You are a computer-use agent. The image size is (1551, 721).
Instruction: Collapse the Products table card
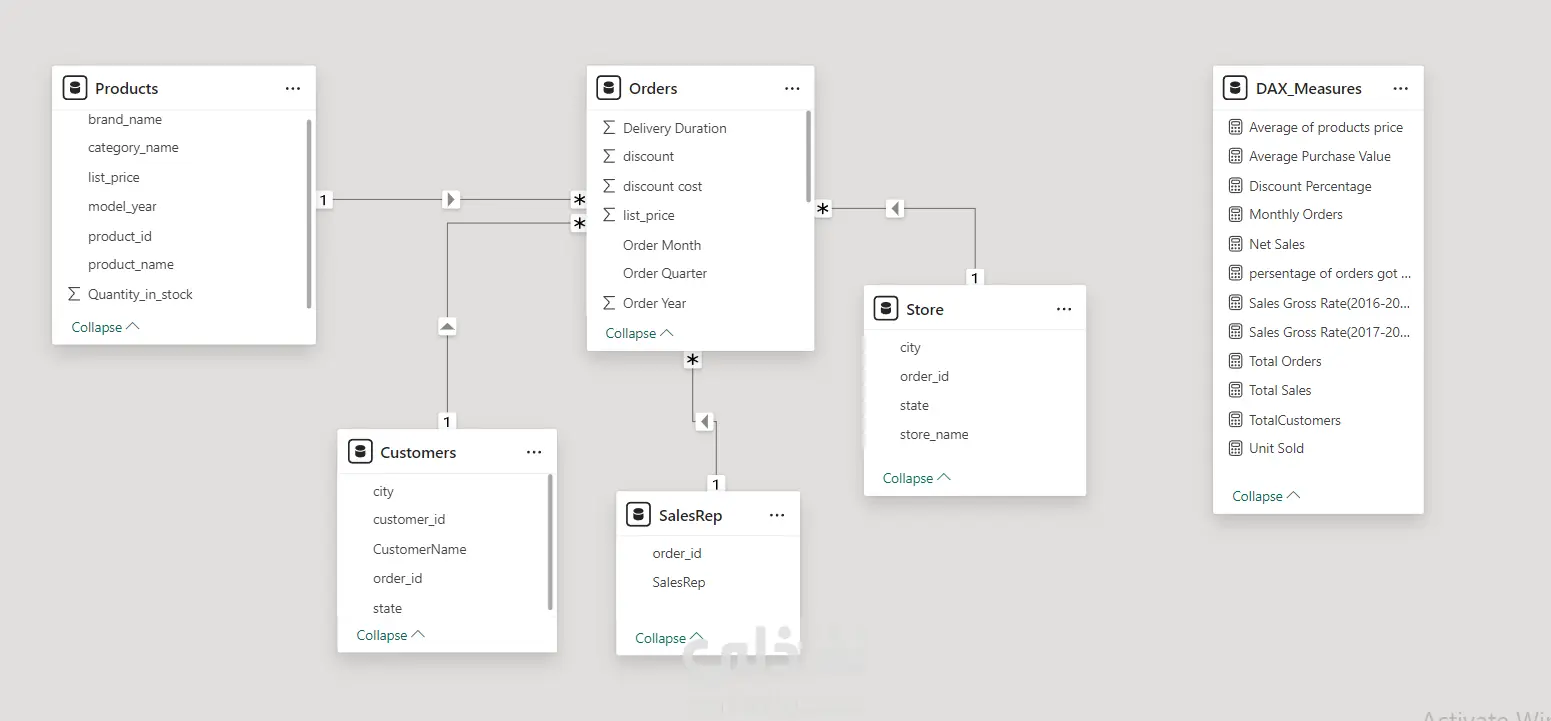pyautogui.click(x=105, y=327)
